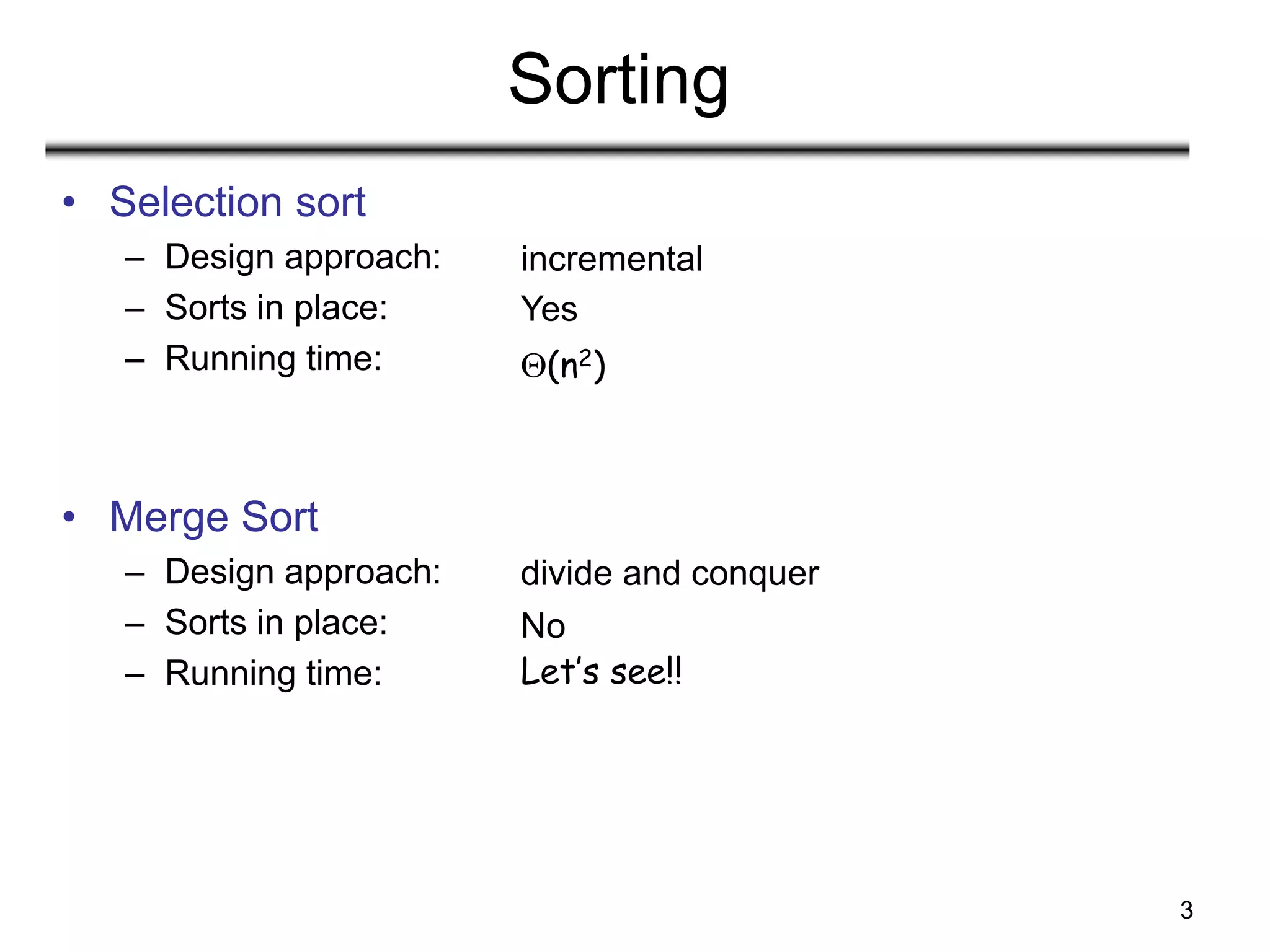Click the "Sorting" slide title
1270x952 pixels.
[x=618, y=80]
